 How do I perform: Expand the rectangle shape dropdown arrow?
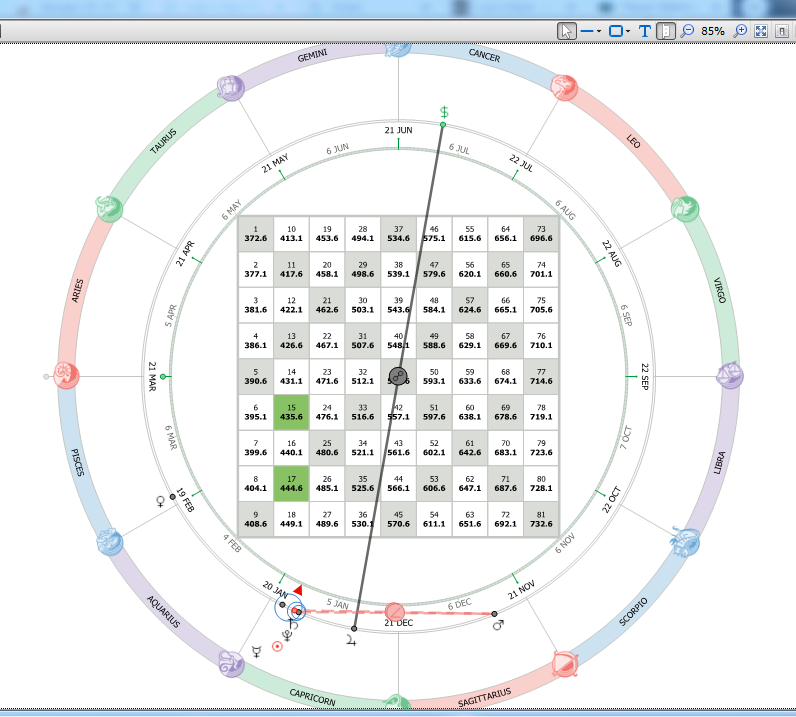pyautogui.click(x=628, y=31)
